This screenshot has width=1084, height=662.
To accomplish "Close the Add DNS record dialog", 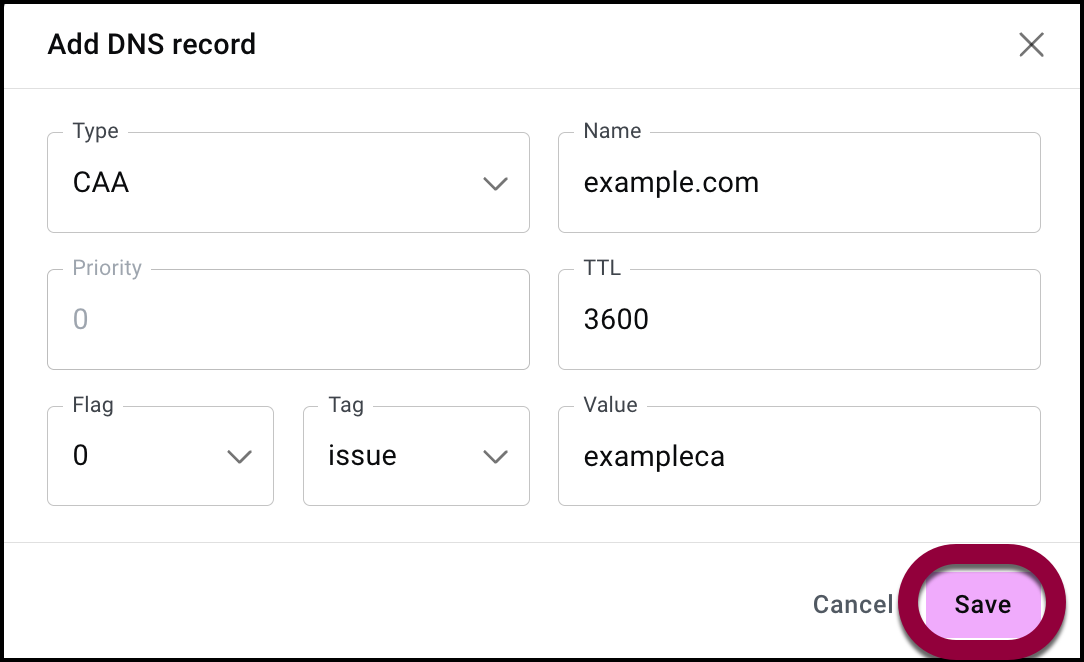I will pyautogui.click(x=1031, y=45).
